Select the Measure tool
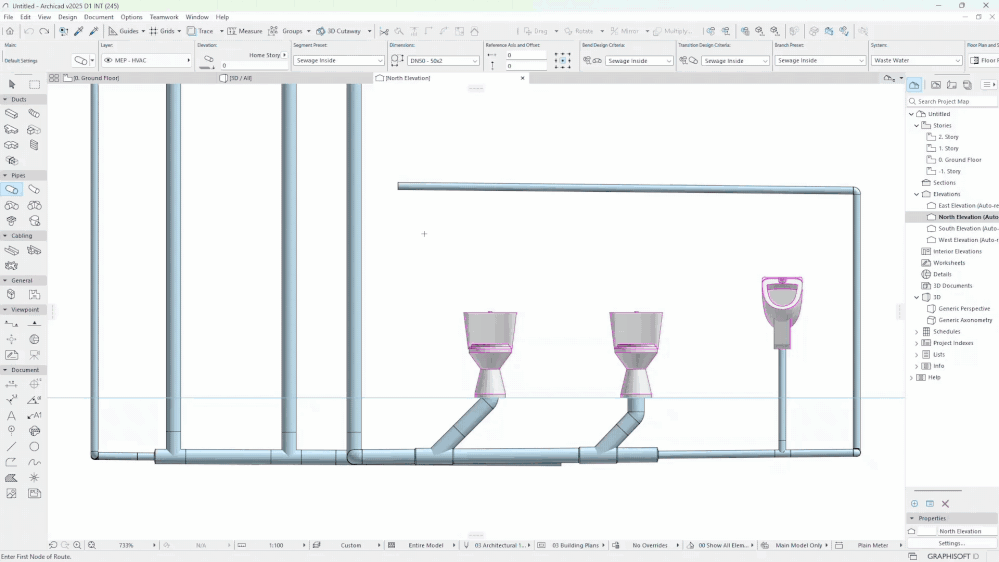 (245, 31)
